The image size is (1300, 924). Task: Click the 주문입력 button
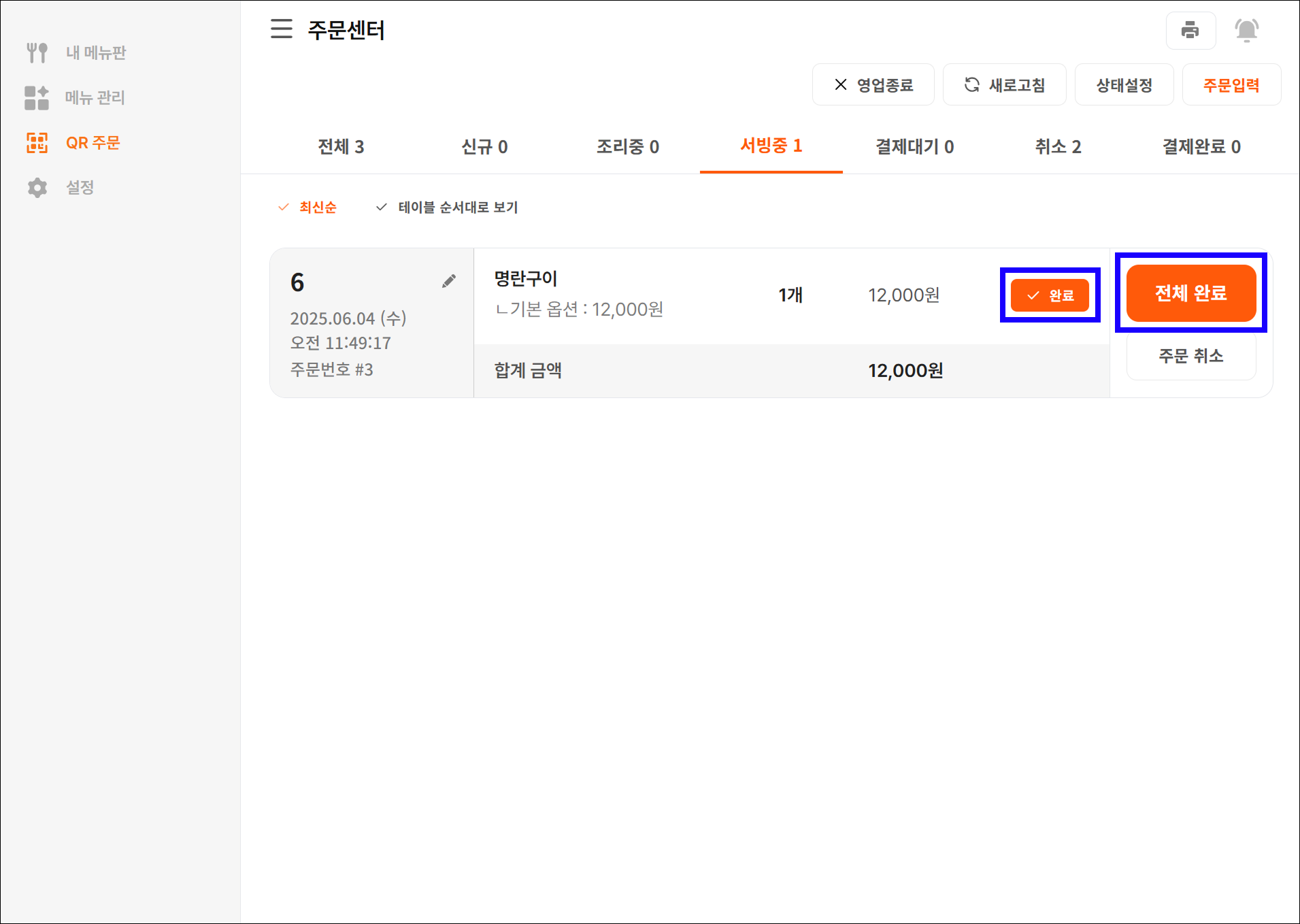(1231, 84)
